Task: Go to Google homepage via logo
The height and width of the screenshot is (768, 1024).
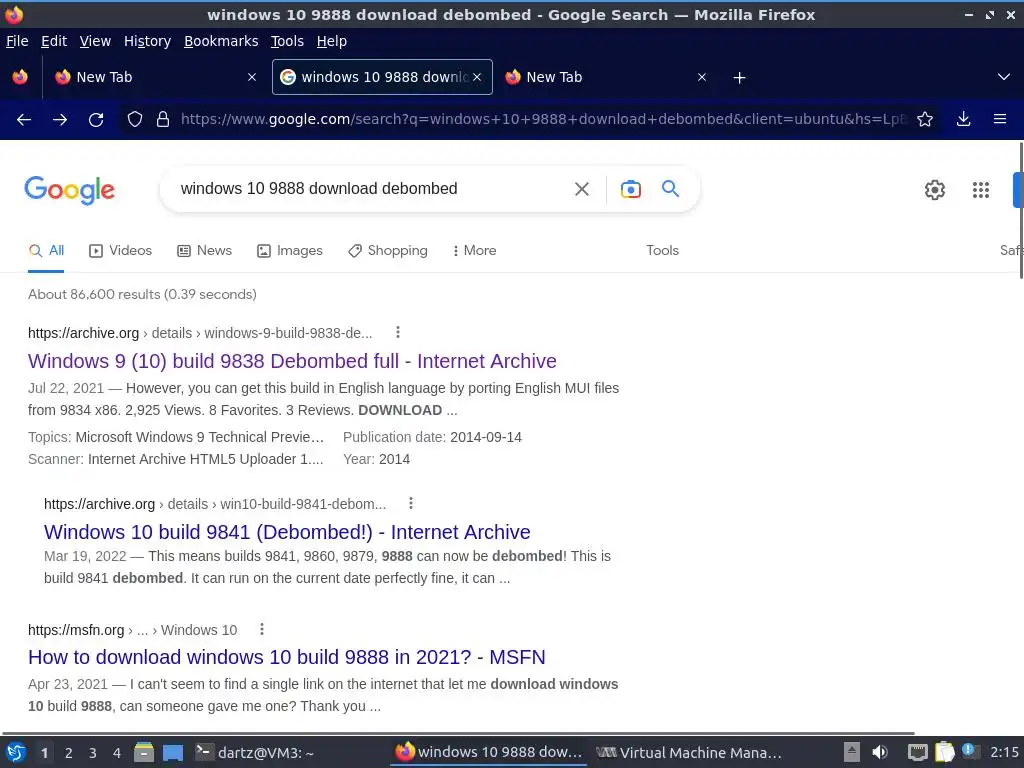Action: 69,190
